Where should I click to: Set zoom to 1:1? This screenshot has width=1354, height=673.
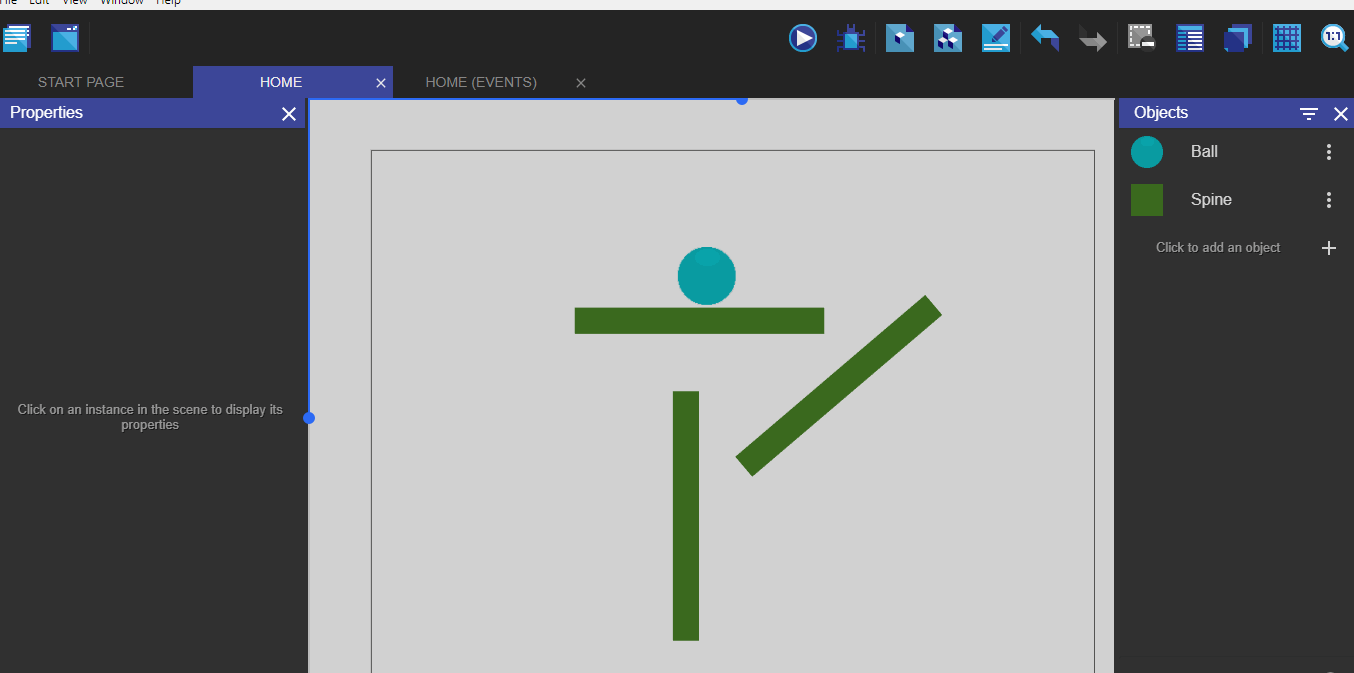(x=1334, y=37)
